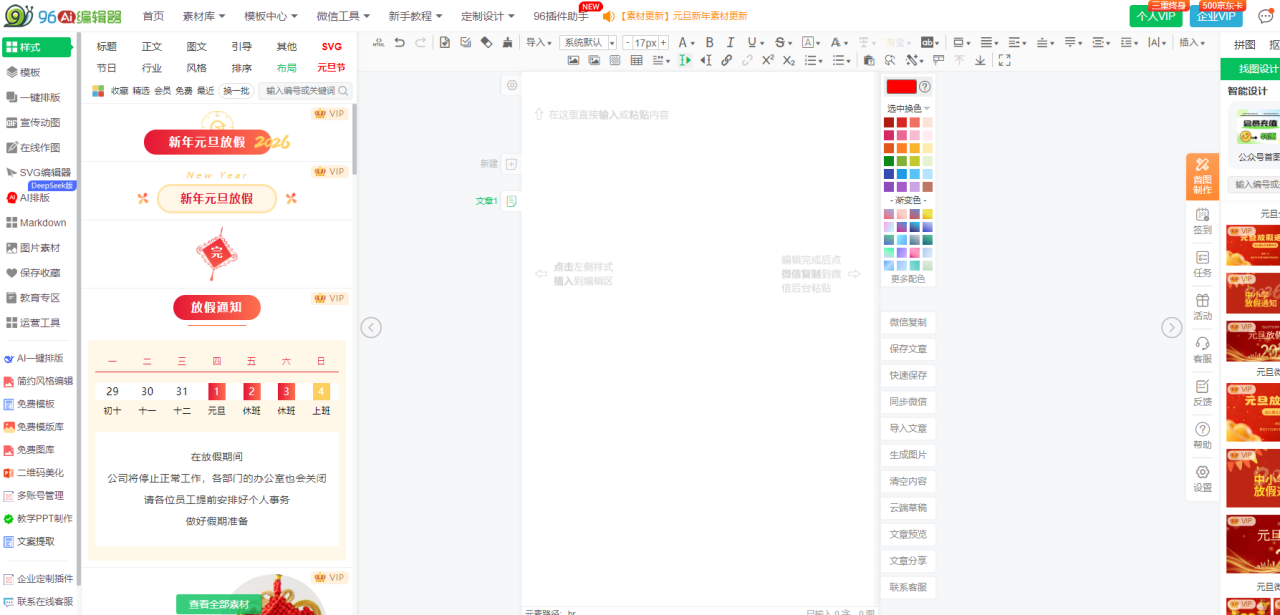Click the bold B formatting icon
This screenshot has width=1280, height=615.
point(710,42)
